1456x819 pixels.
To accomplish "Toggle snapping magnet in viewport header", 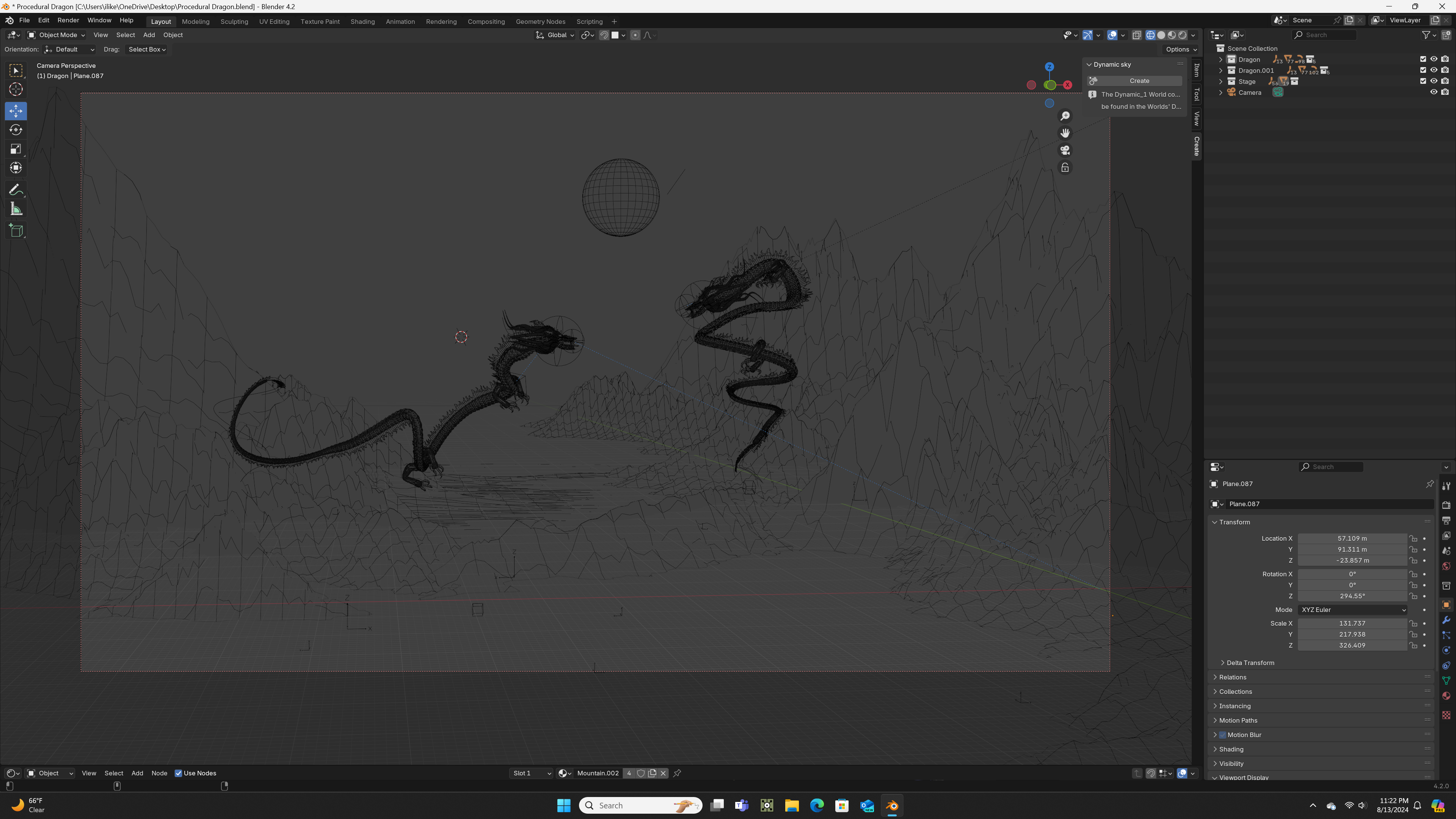I will click(x=604, y=35).
